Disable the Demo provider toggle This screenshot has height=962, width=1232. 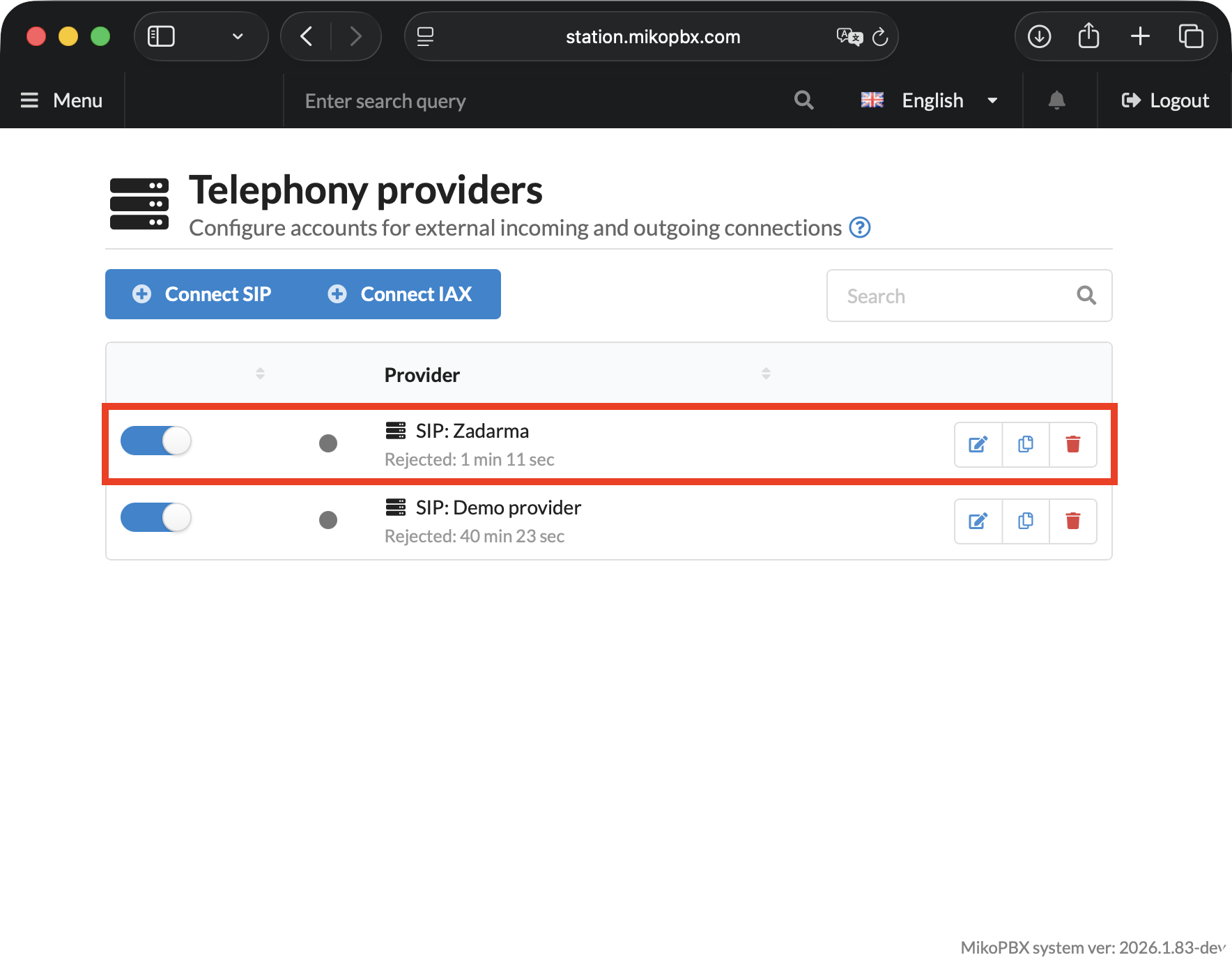coord(156,518)
